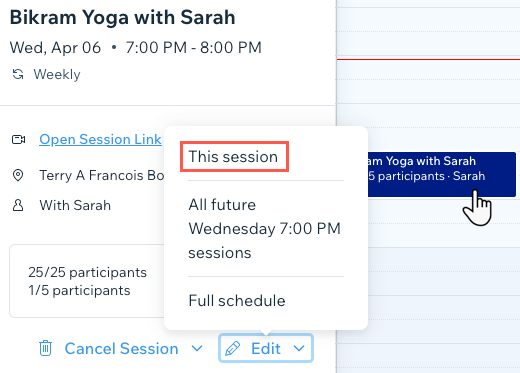Image resolution: width=520 pixels, height=373 pixels.
Task: Click the 25/25 participants box
Action: [x=87, y=281]
